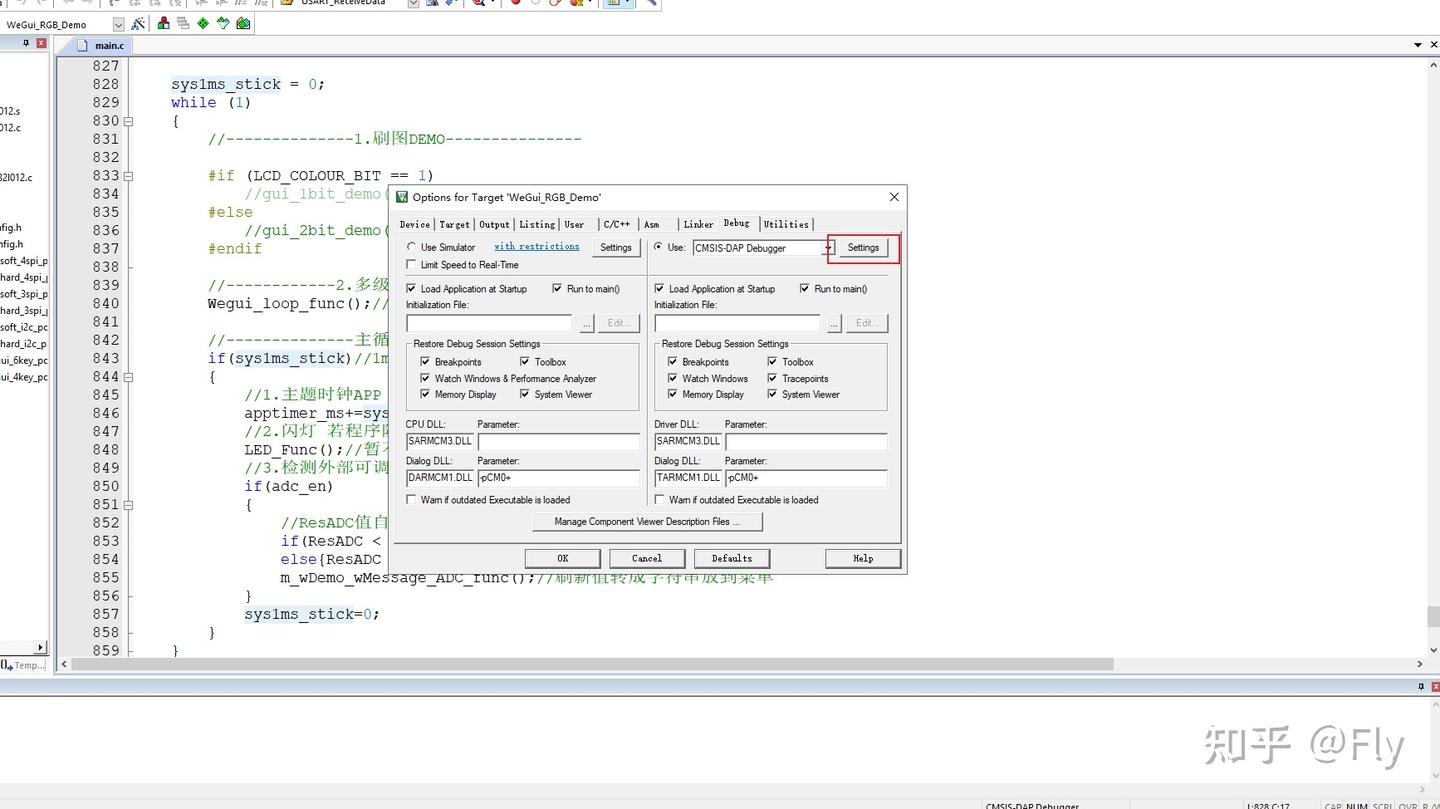
Task: Browse simulator-side Initialization File with ... button
Action: tap(587, 323)
